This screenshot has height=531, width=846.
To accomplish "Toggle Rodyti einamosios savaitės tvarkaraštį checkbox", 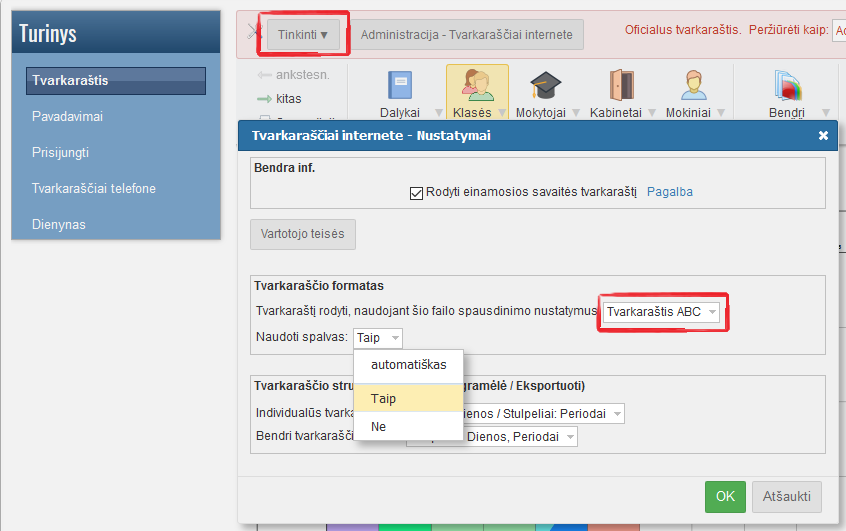I will 417,192.
